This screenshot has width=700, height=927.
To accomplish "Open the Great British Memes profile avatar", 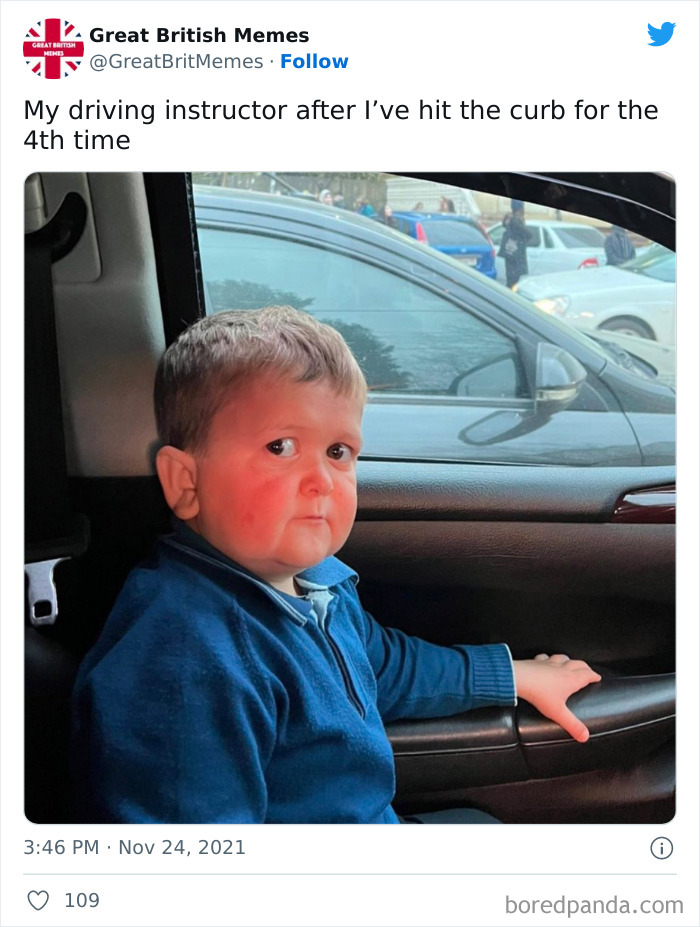I will coord(53,48).
